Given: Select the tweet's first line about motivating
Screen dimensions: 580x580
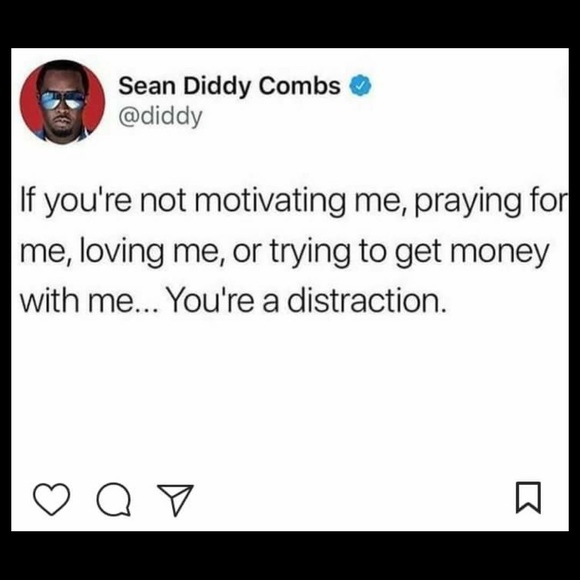Looking at the screenshot, I should (293, 202).
